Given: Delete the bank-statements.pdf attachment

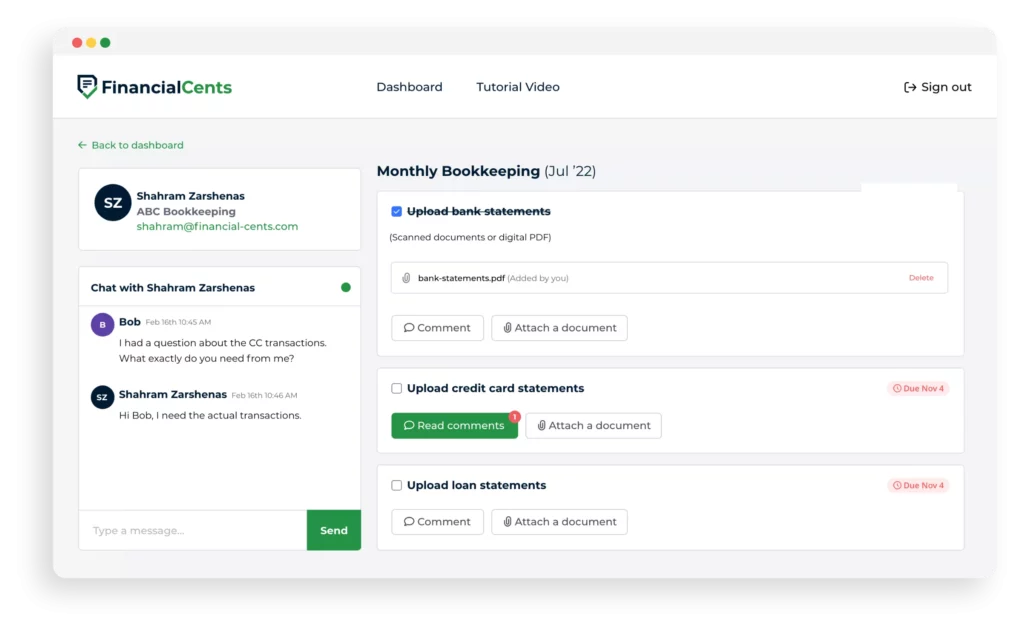Looking at the screenshot, I should [x=921, y=278].
